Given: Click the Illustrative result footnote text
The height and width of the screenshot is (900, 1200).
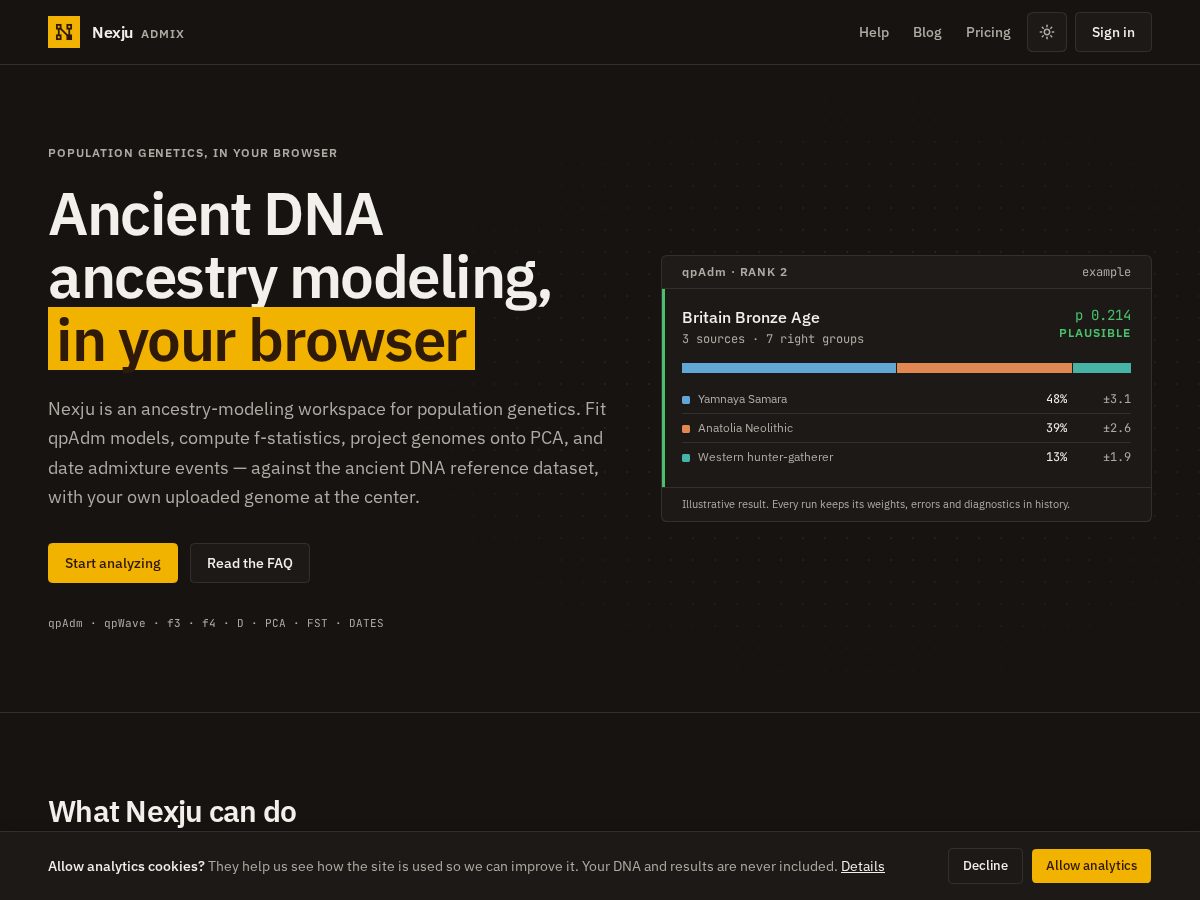Looking at the screenshot, I should tap(876, 504).
